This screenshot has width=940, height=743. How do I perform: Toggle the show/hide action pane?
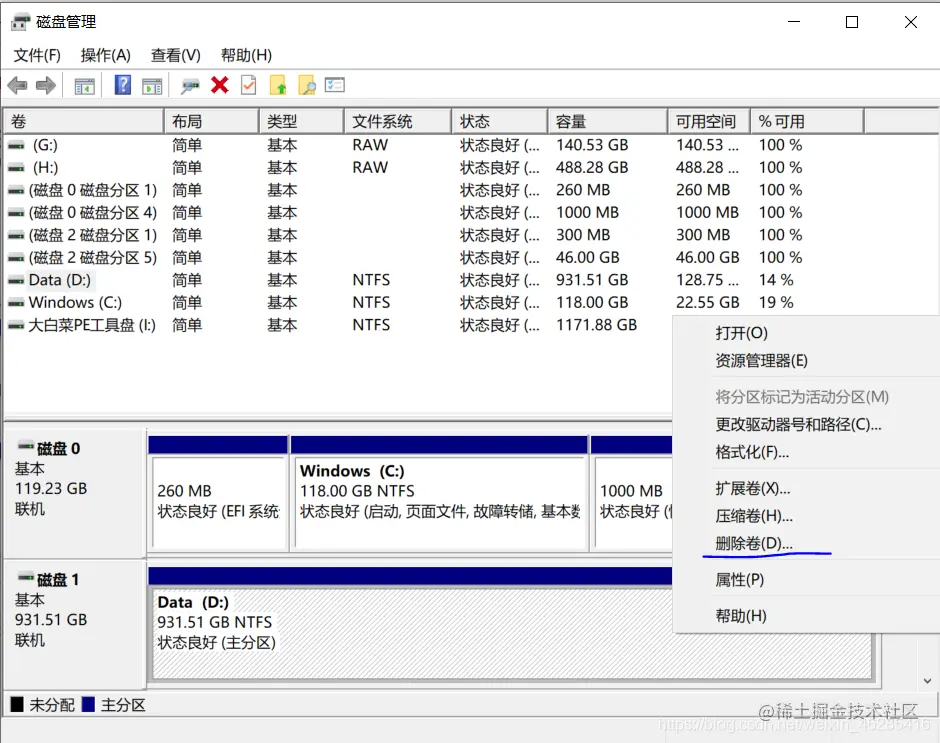(152, 85)
